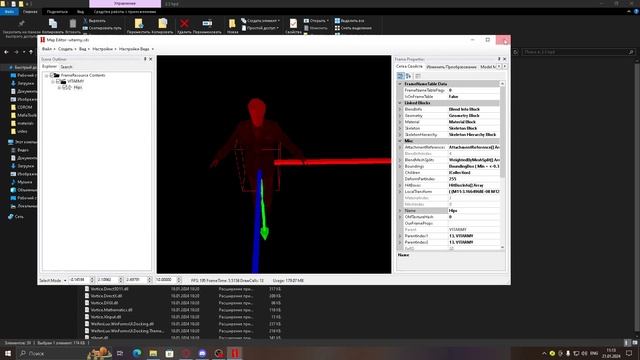Click Pin to Quick Access in Explorer ribbon

(x=21, y=24)
